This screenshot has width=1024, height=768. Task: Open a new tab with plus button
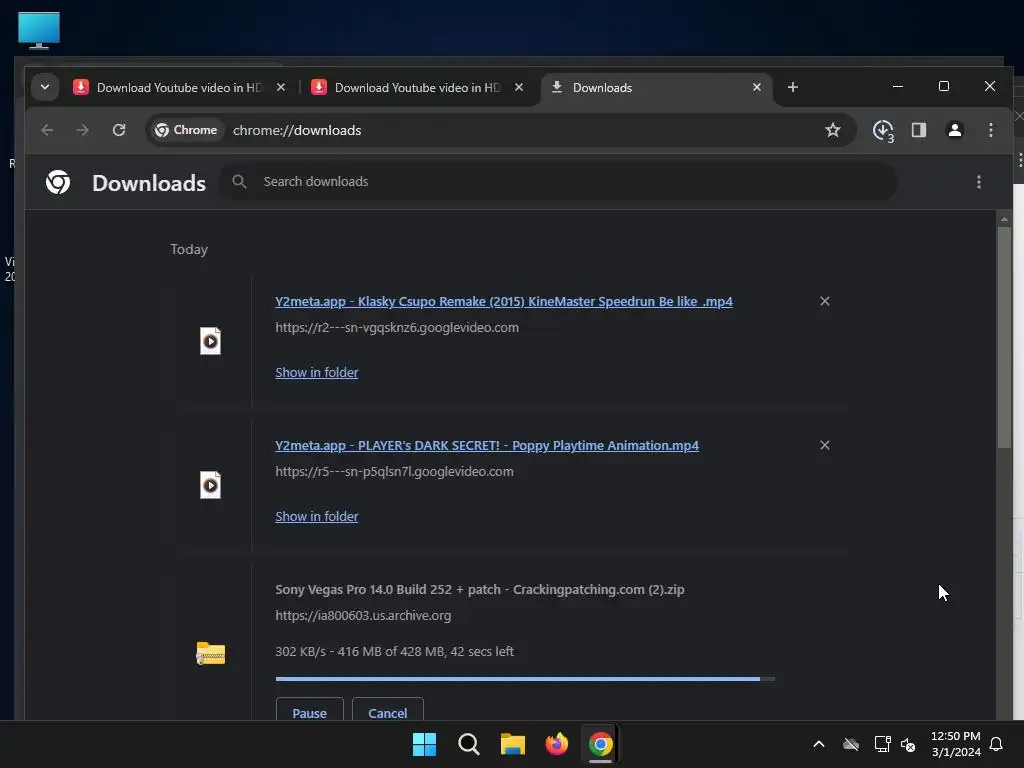click(x=792, y=87)
